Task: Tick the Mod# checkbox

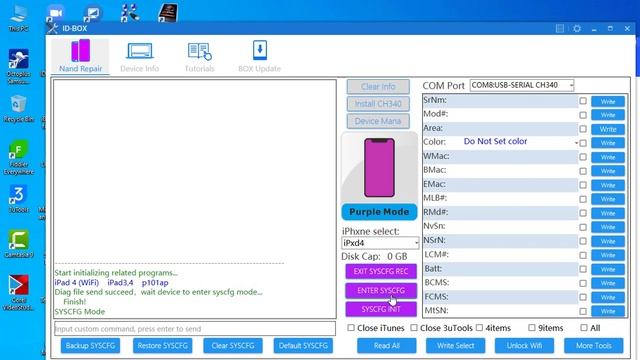Action: click(x=583, y=115)
